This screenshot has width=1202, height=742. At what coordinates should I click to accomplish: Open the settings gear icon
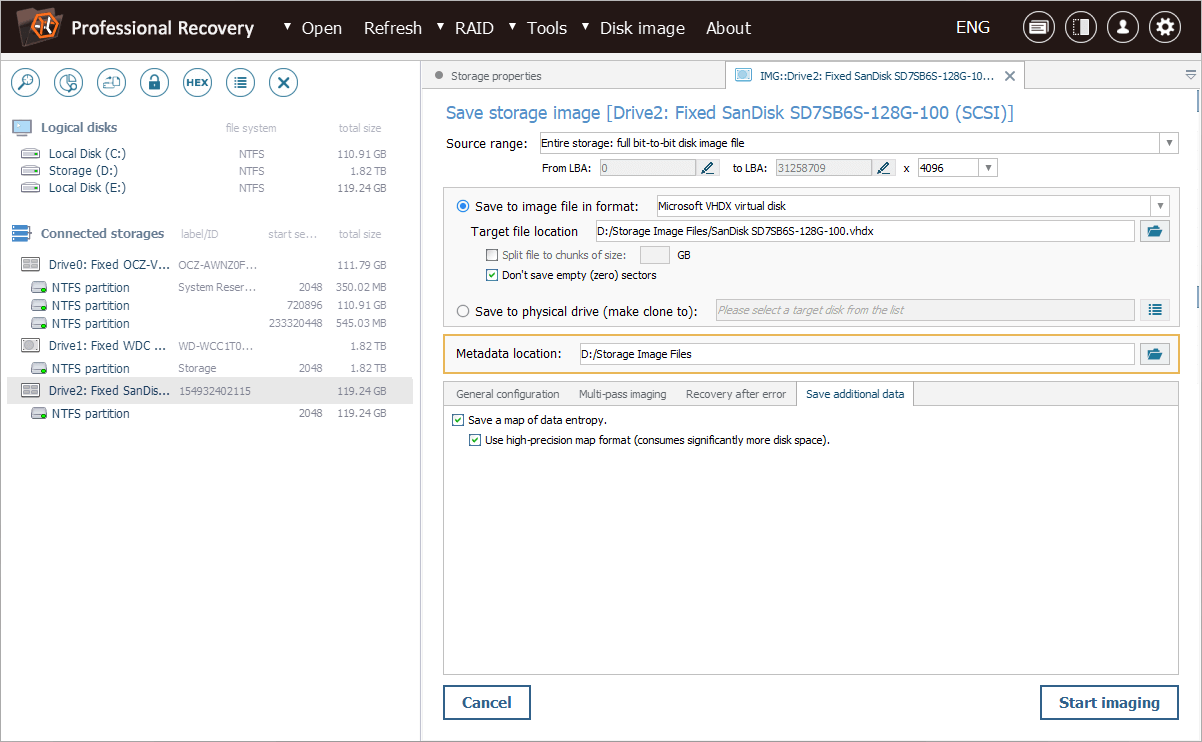1165,28
